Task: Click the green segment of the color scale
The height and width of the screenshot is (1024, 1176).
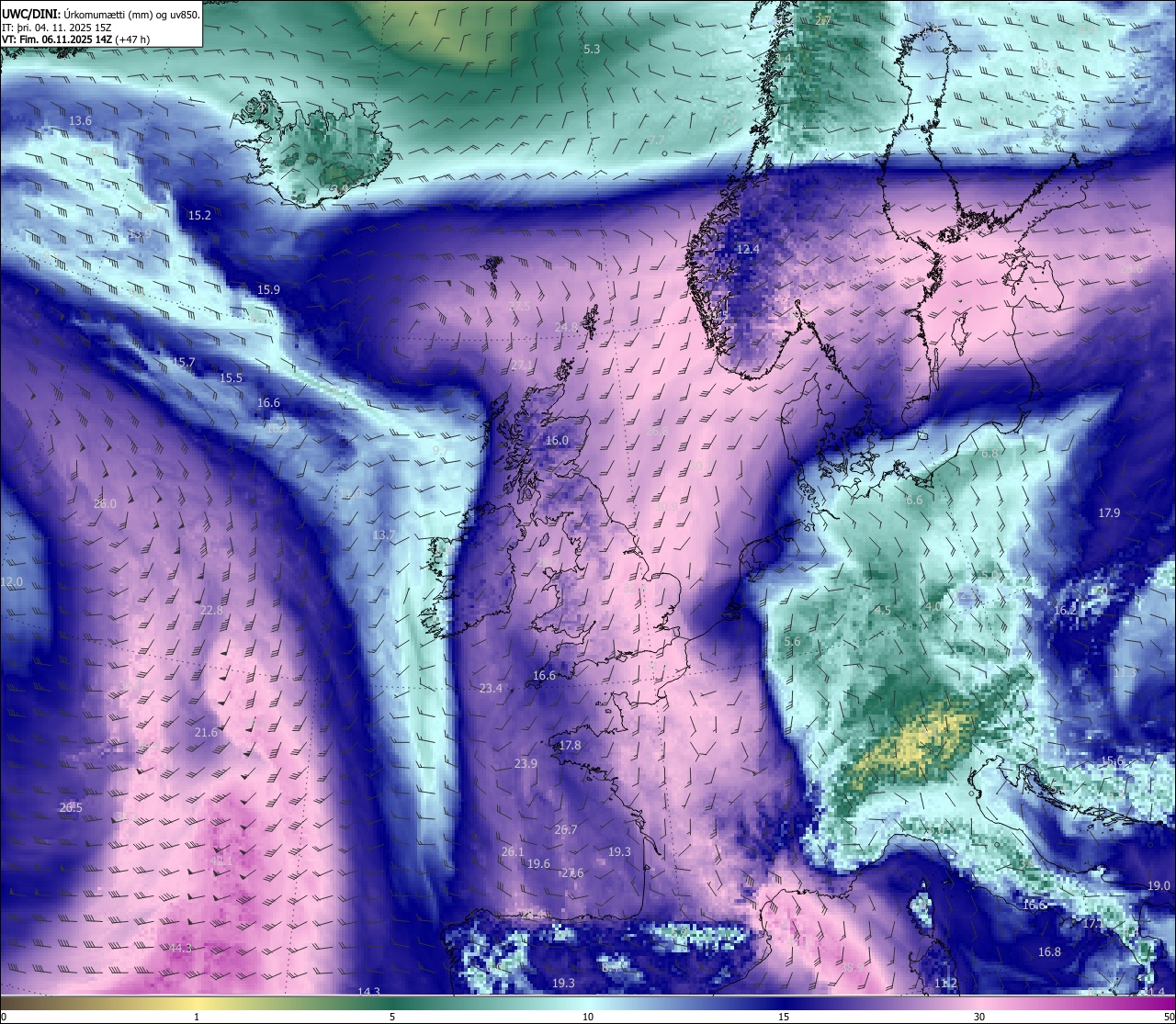Action: click(392, 1003)
